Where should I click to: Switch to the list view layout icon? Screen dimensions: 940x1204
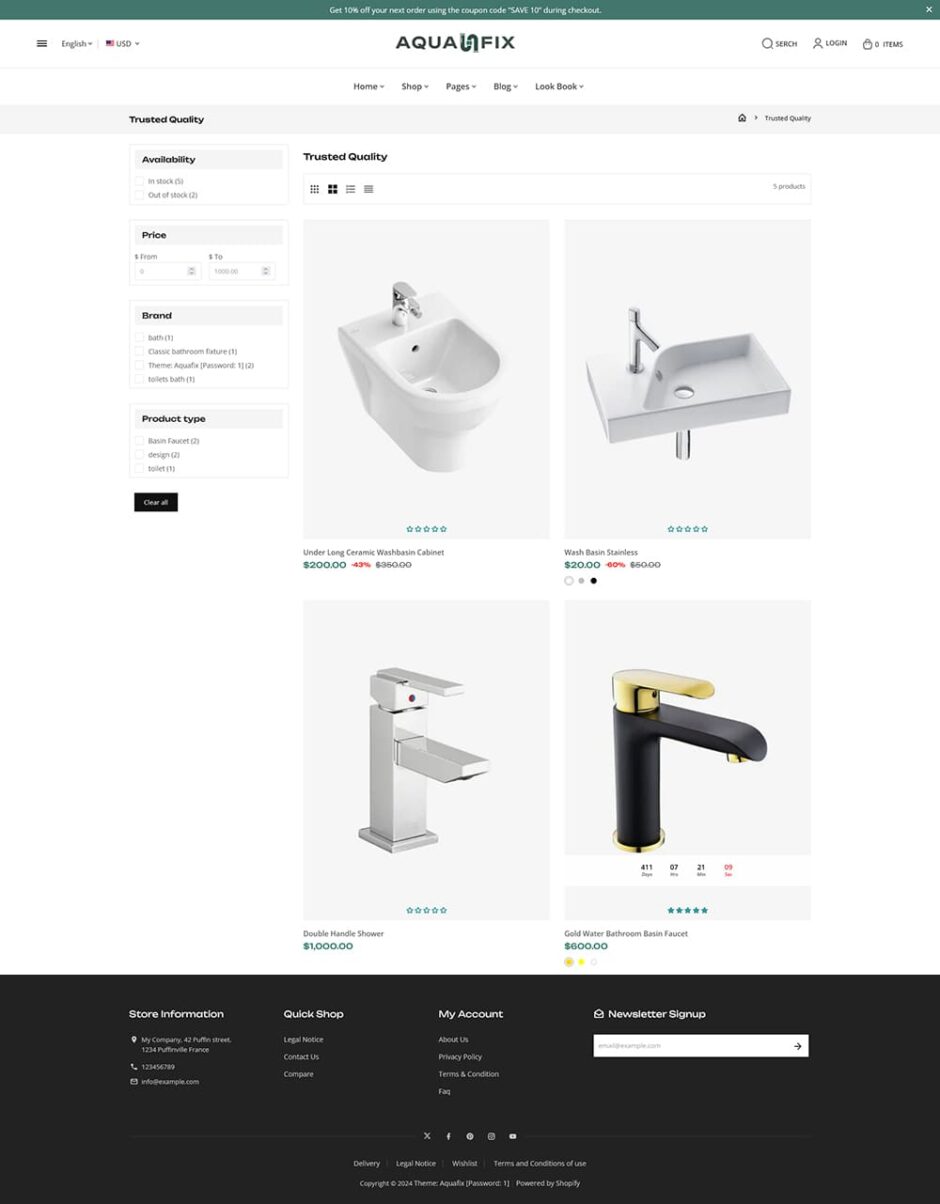pyautogui.click(x=350, y=189)
